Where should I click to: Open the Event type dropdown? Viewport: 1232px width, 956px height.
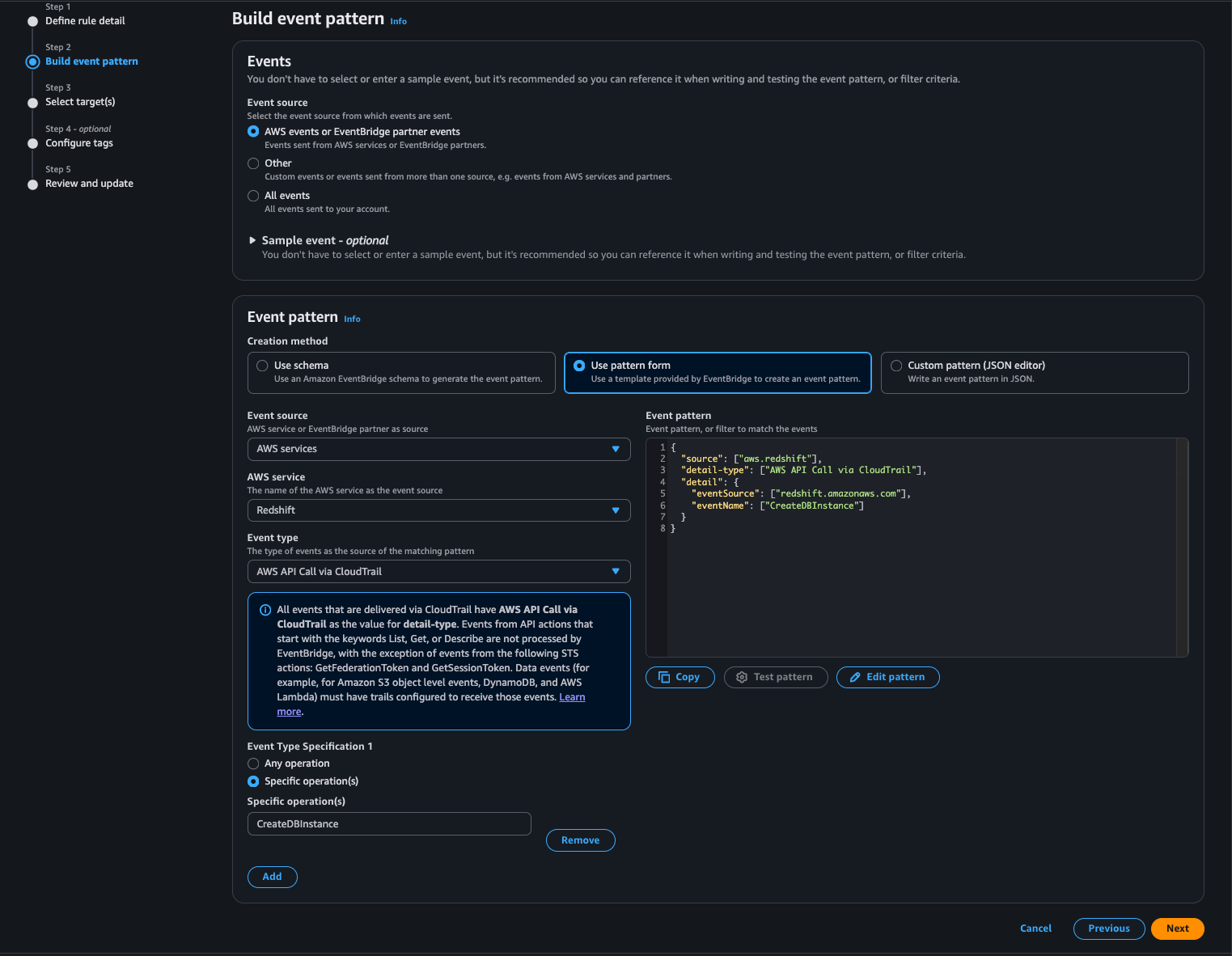[x=438, y=572]
